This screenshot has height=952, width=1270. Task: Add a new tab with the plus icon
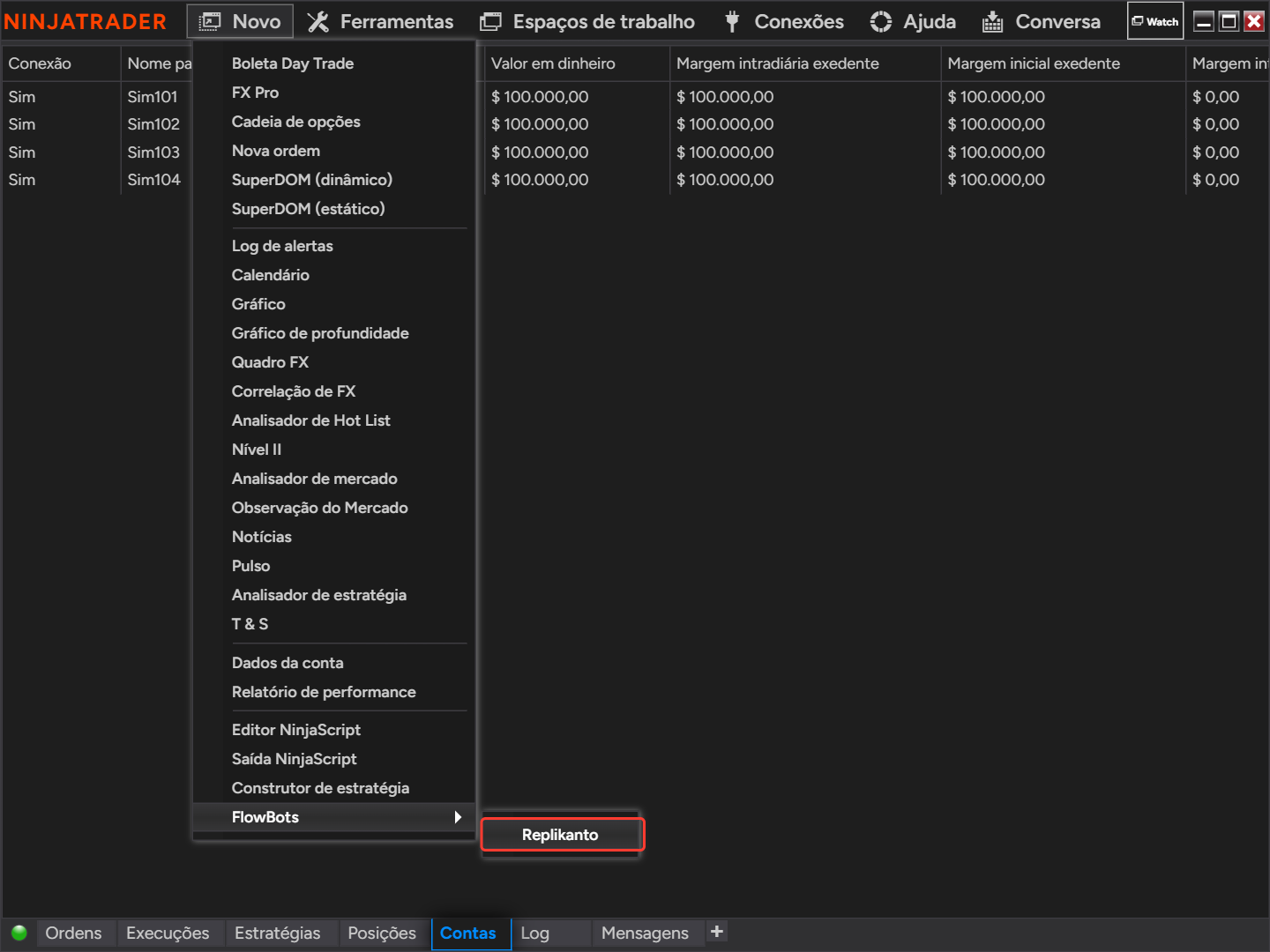717,931
